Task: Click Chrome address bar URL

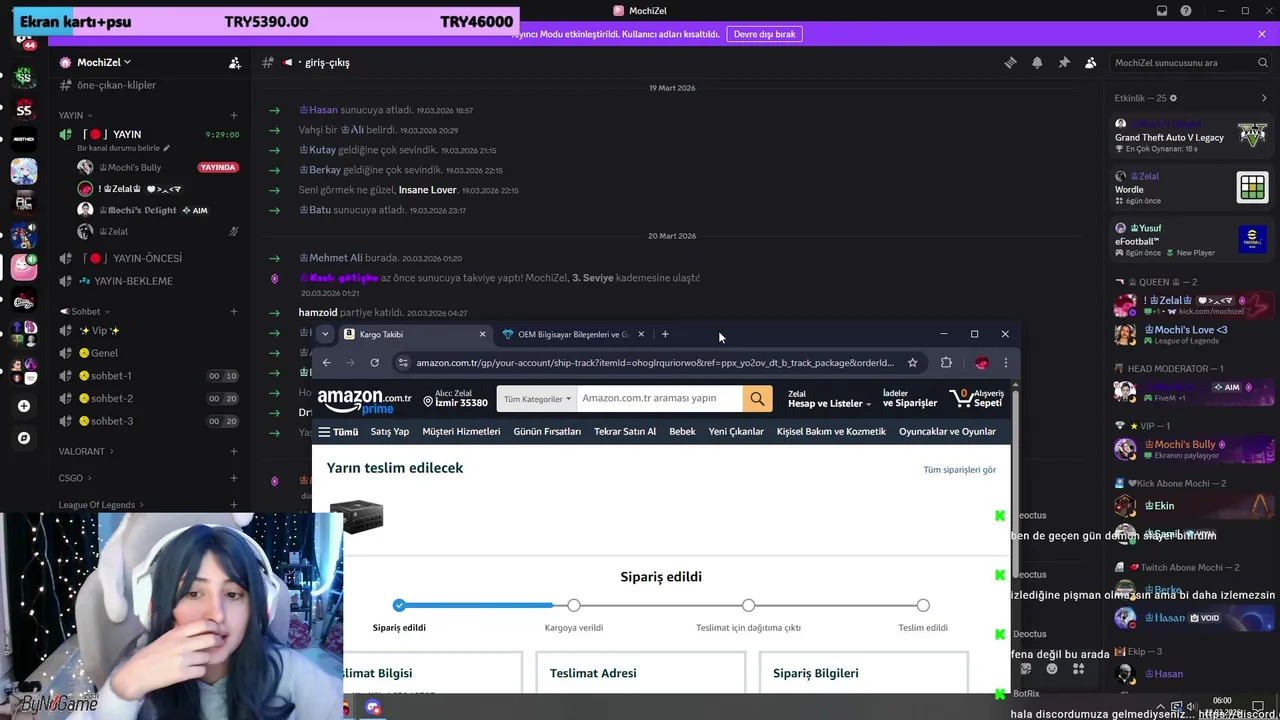Action: [x=655, y=362]
